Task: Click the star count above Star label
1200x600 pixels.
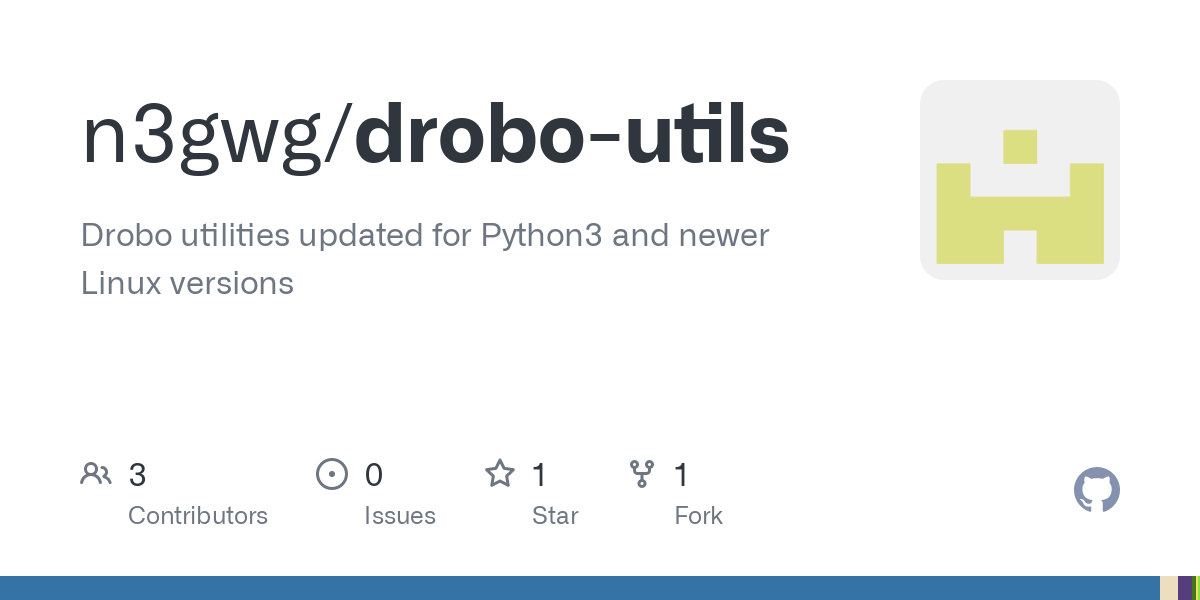Action: [x=539, y=475]
